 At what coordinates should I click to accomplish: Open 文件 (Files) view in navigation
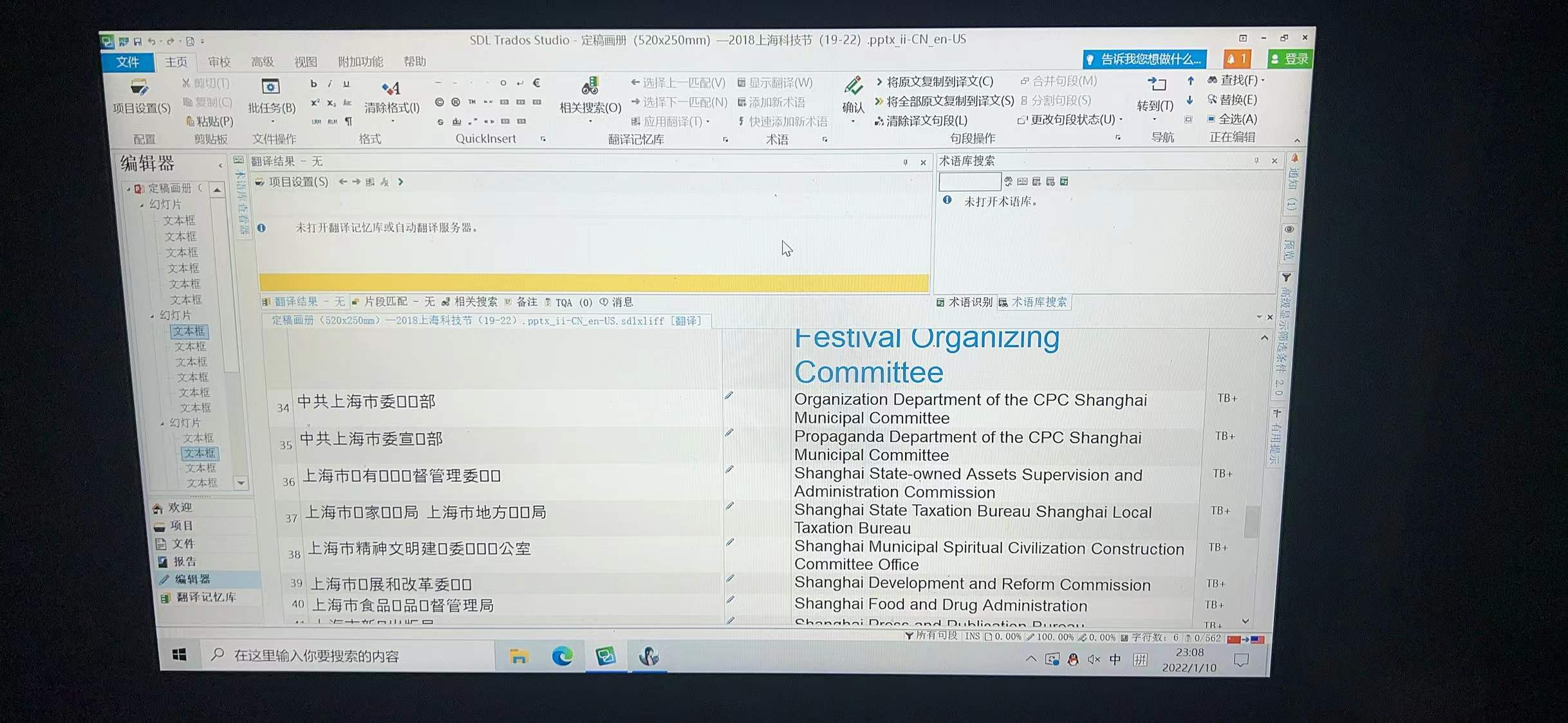pos(175,544)
